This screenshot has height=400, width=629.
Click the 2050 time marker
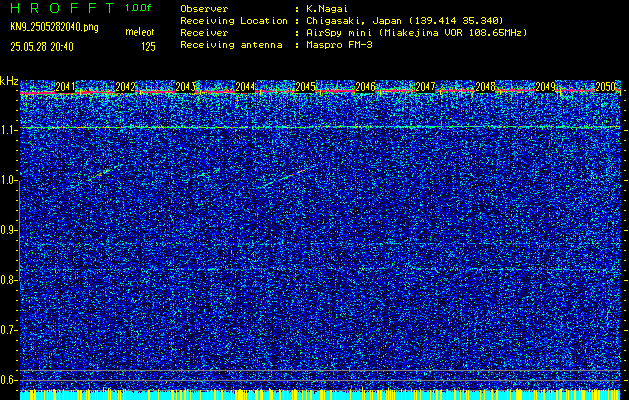[x=605, y=86]
